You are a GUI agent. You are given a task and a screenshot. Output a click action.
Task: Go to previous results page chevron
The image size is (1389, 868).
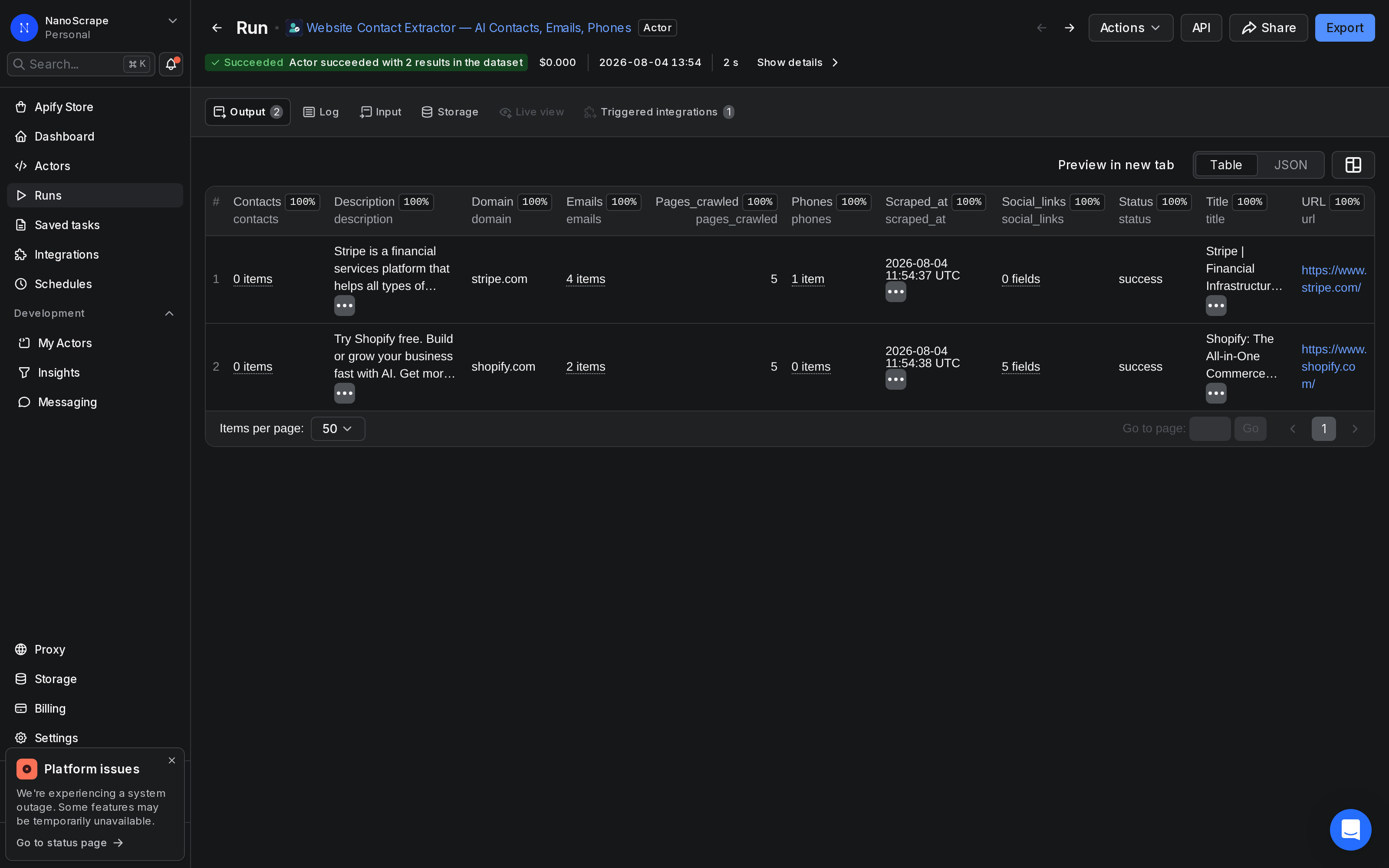point(1293,429)
